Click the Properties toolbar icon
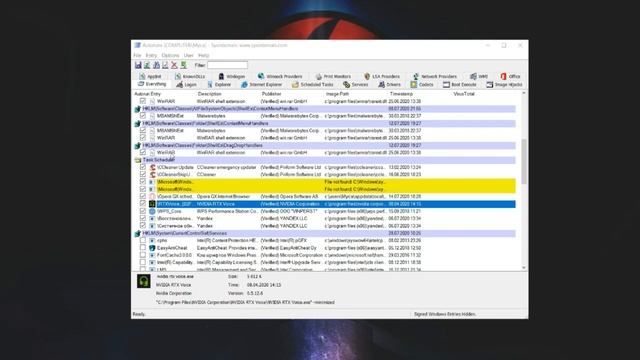 point(165,65)
